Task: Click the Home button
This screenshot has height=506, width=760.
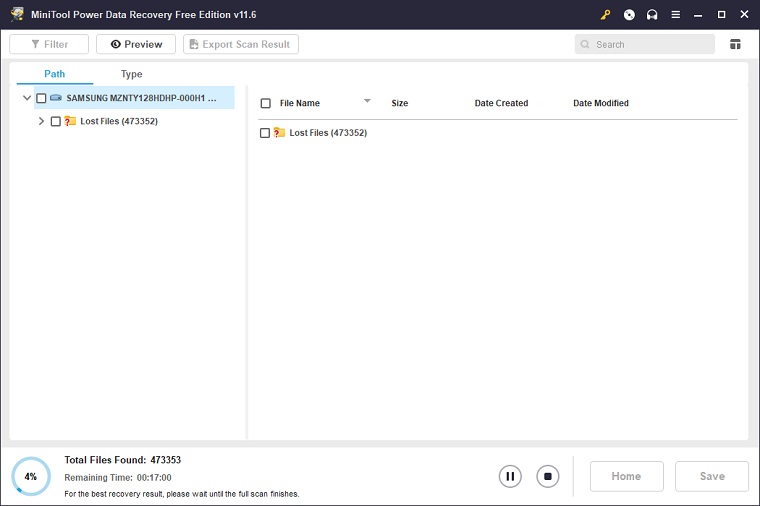Action: click(x=626, y=476)
